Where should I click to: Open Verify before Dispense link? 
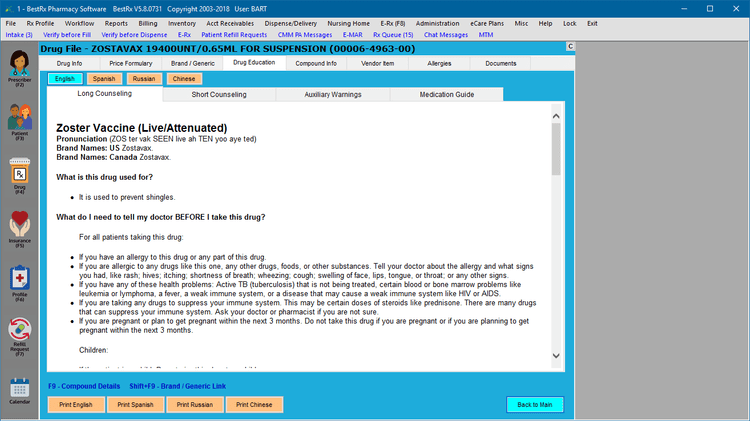134,35
